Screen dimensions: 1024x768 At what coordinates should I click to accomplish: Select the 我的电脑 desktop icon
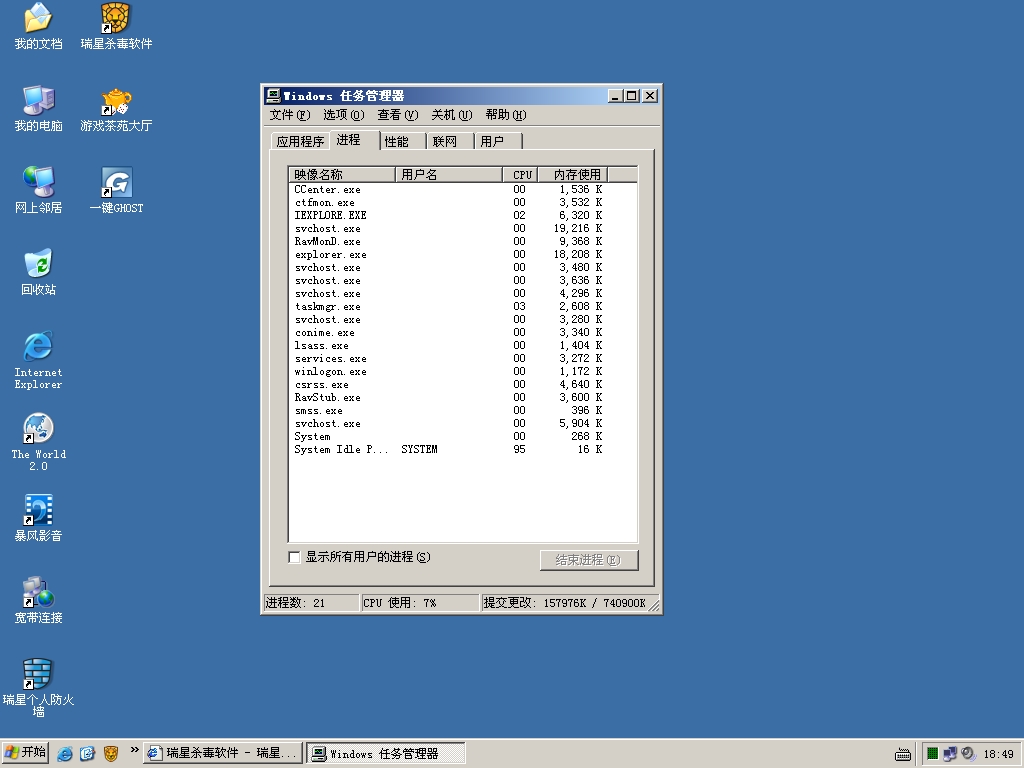39,108
